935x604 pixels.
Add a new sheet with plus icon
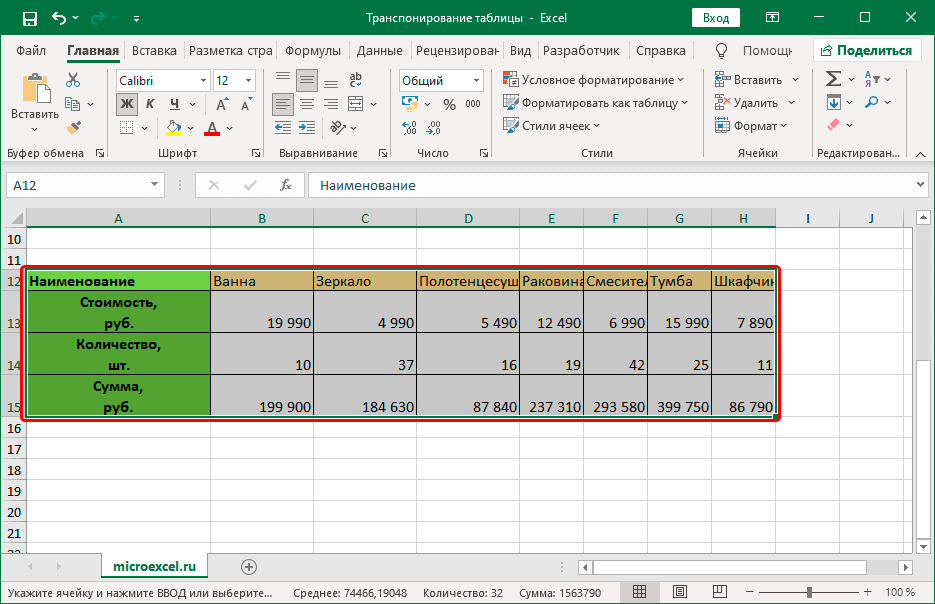pyautogui.click(x=249, y=567)
